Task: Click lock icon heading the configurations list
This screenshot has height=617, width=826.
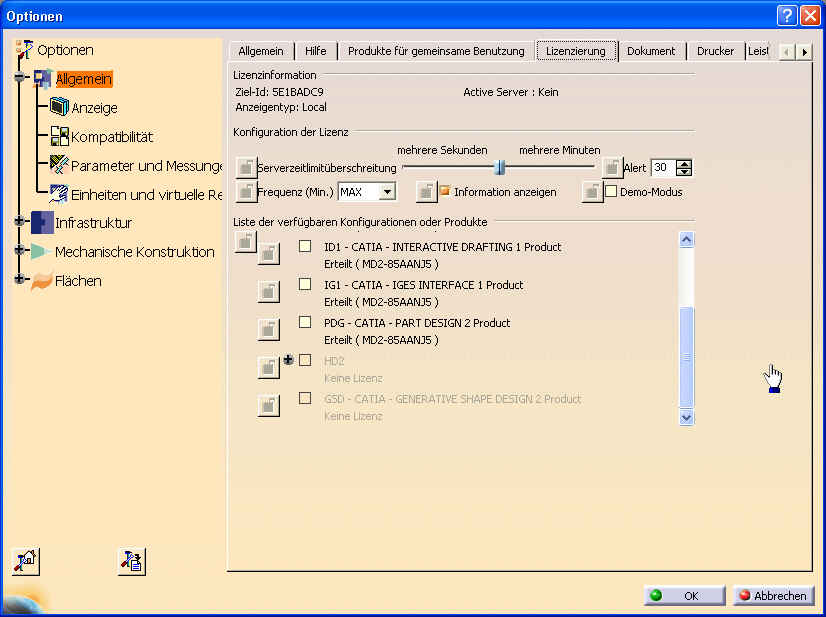Action: pos(245,242)
